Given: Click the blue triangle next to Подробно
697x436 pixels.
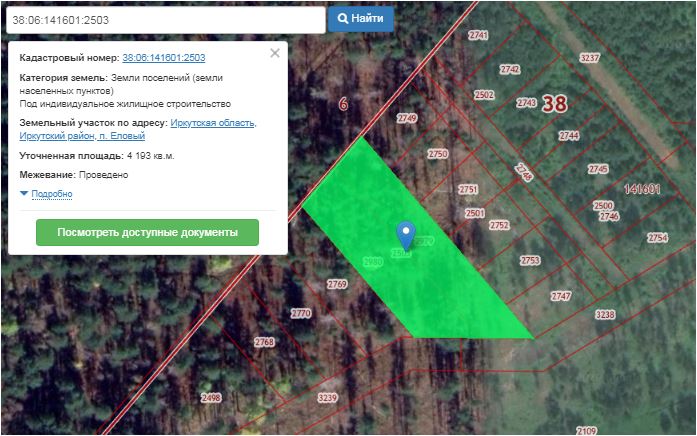Looking at the screenshot, I should point(24,194).
